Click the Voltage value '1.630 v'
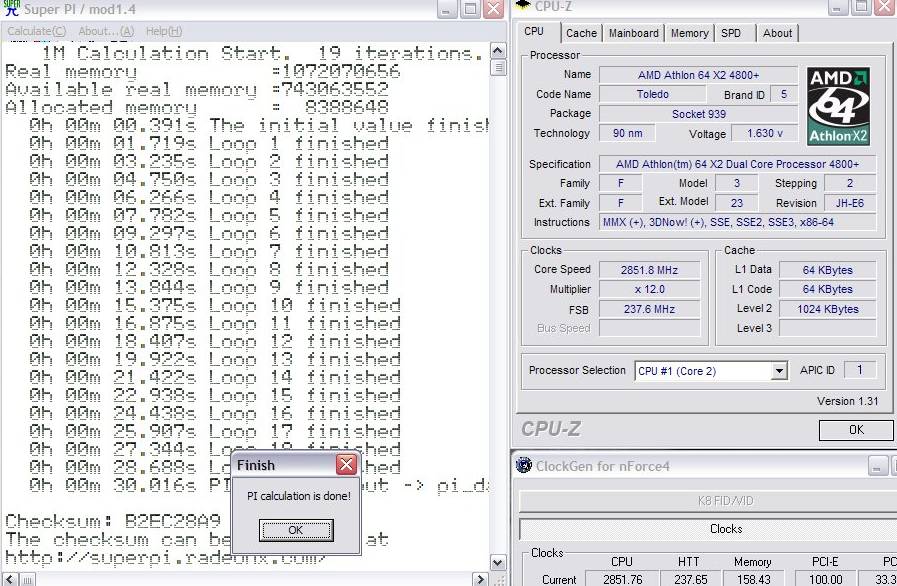897x586 pixels. (765, 133)
